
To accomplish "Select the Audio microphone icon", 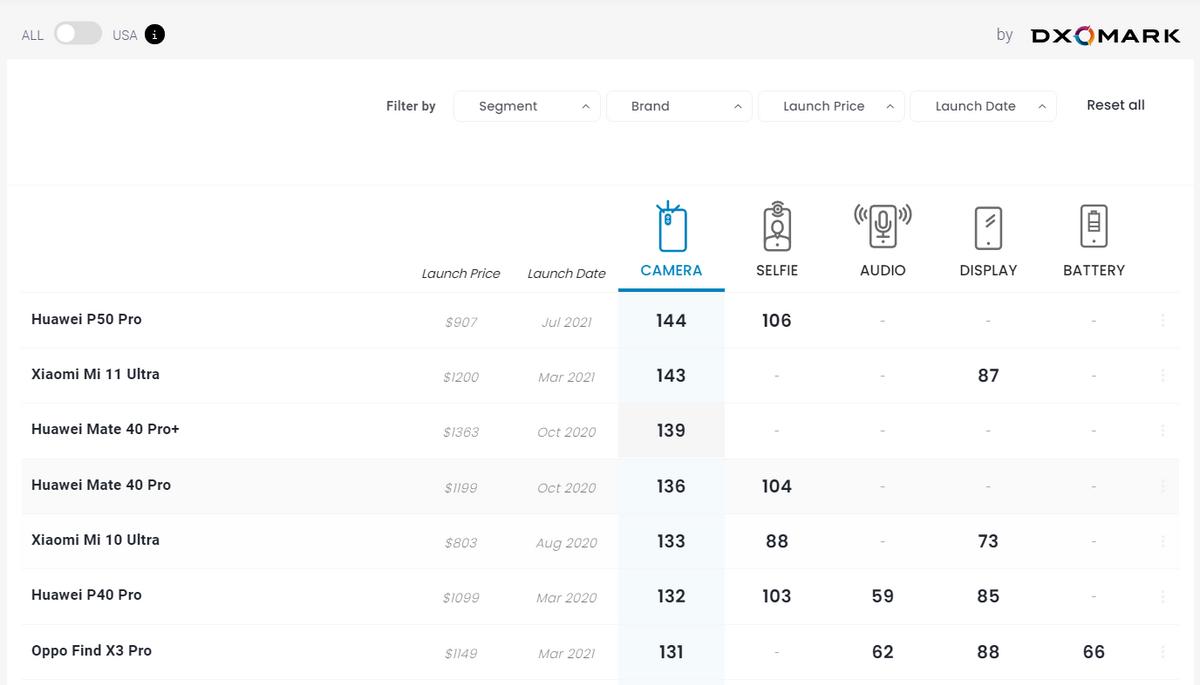I will pos(882,227).
